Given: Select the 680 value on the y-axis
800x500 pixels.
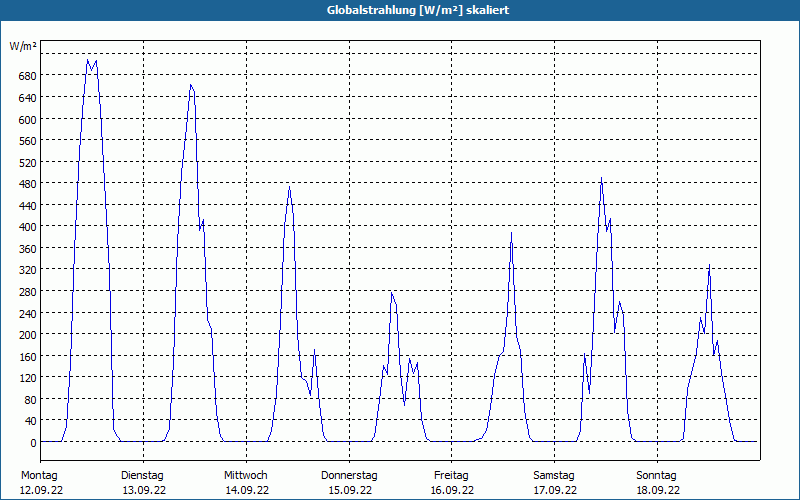Looking at the screenshot, I should coord(27,76).
